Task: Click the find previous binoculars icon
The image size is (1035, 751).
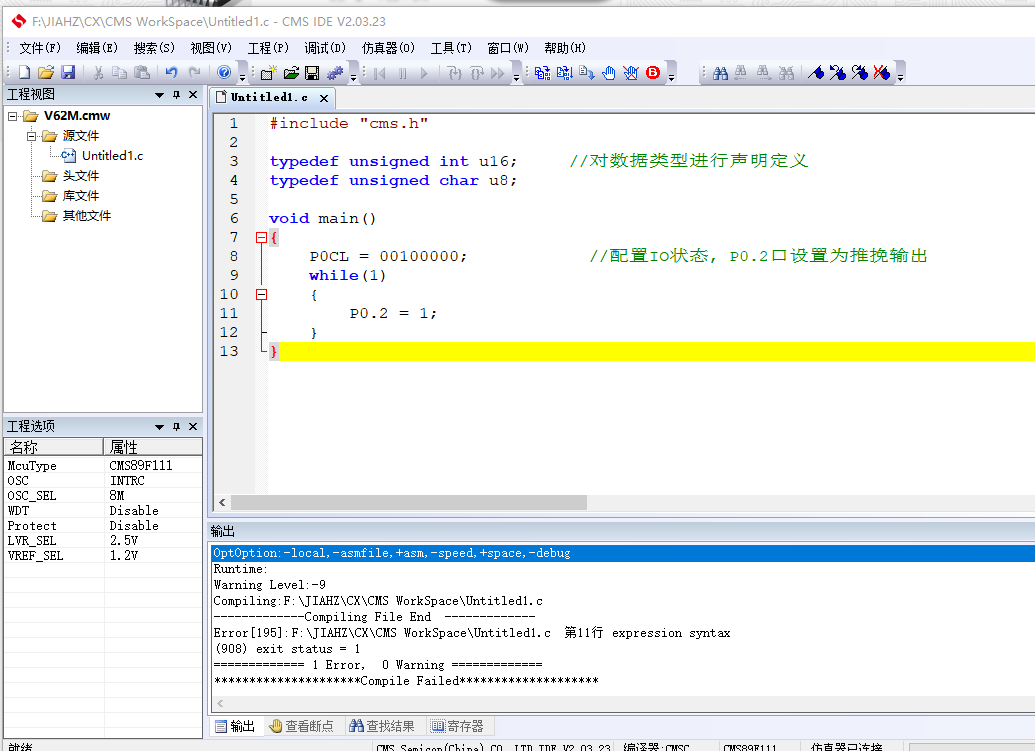Action: tap(741, 73)
